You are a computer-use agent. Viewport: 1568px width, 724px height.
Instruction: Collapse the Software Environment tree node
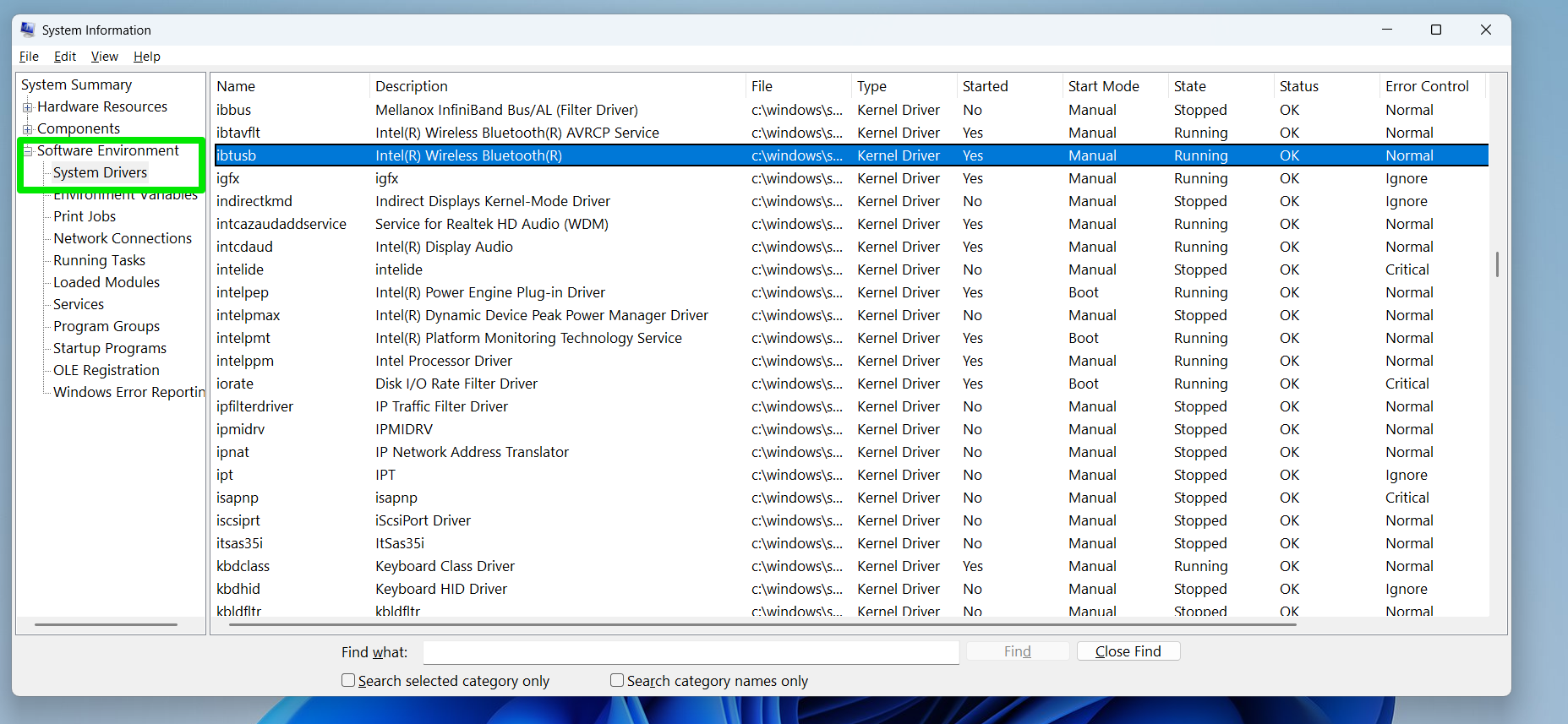click(28, 151)
